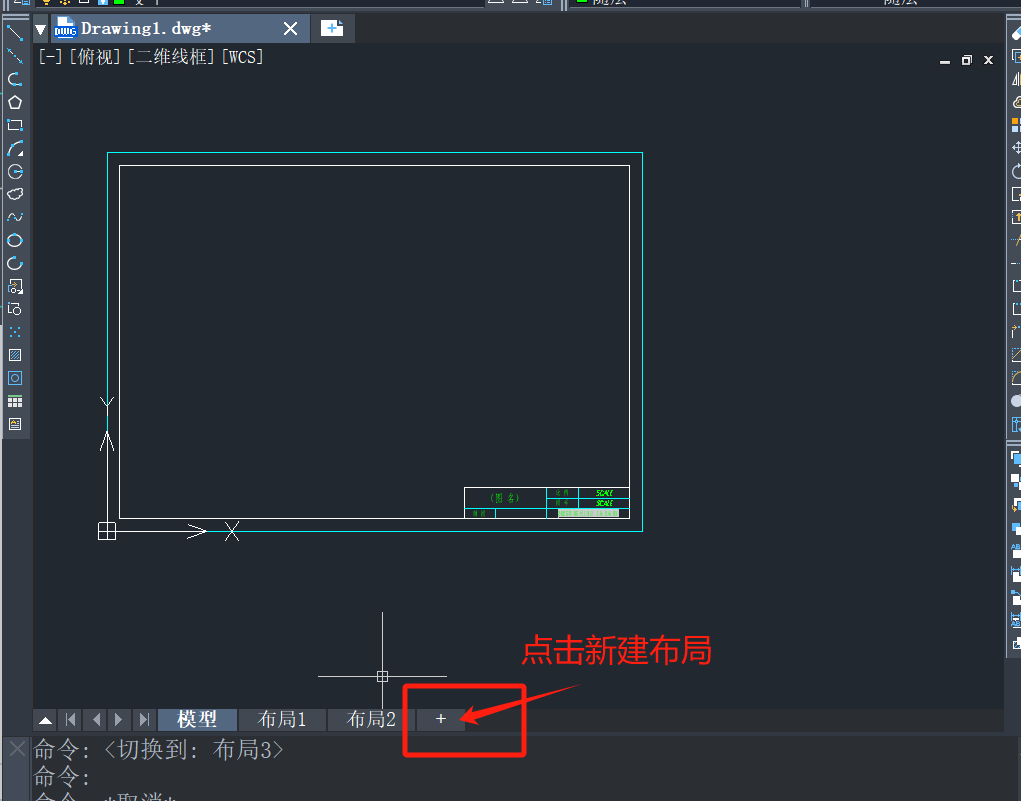Switch to the 布局2 layout tab

371,719
